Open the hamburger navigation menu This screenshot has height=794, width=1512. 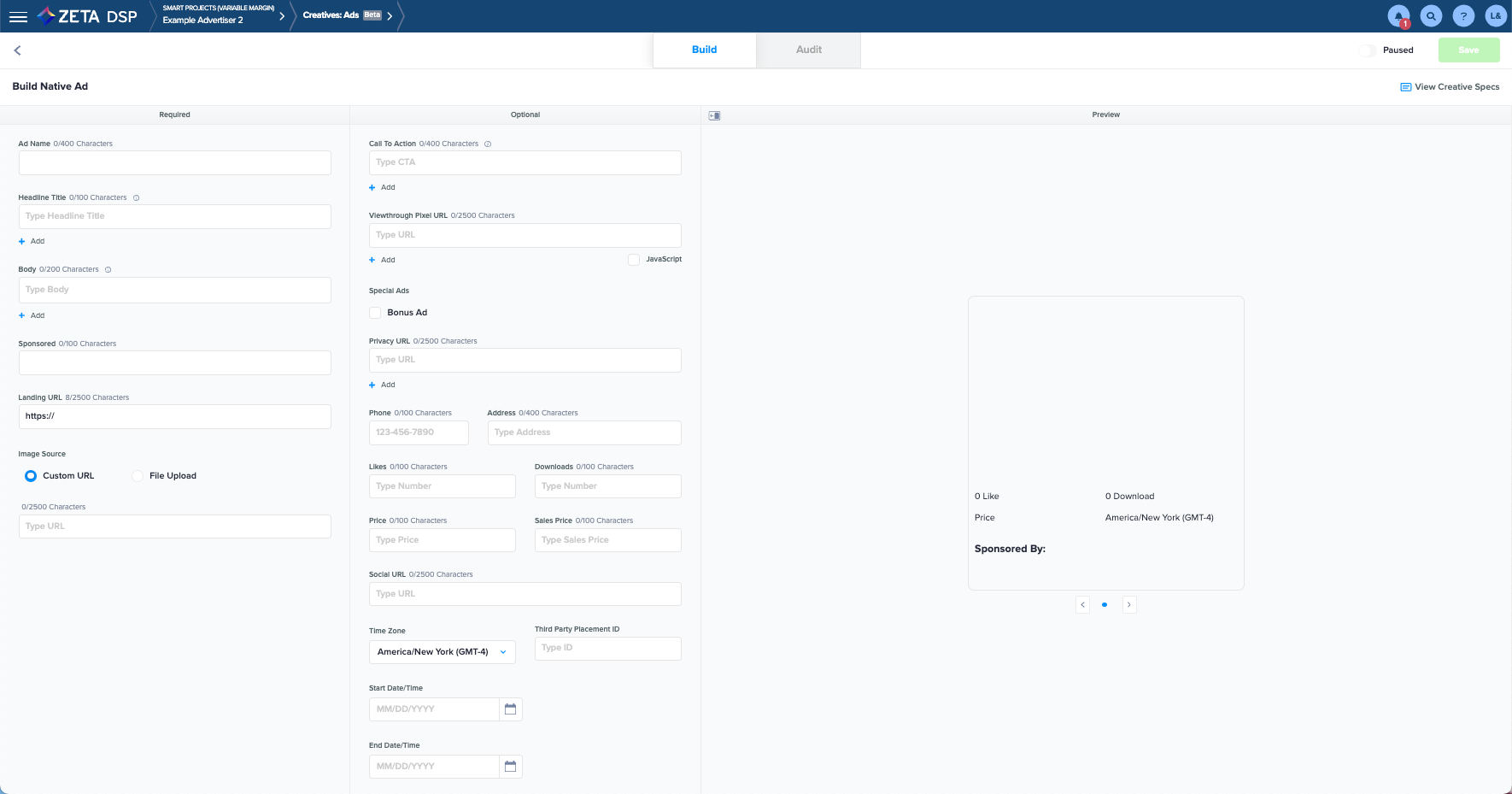pos(18,16)
